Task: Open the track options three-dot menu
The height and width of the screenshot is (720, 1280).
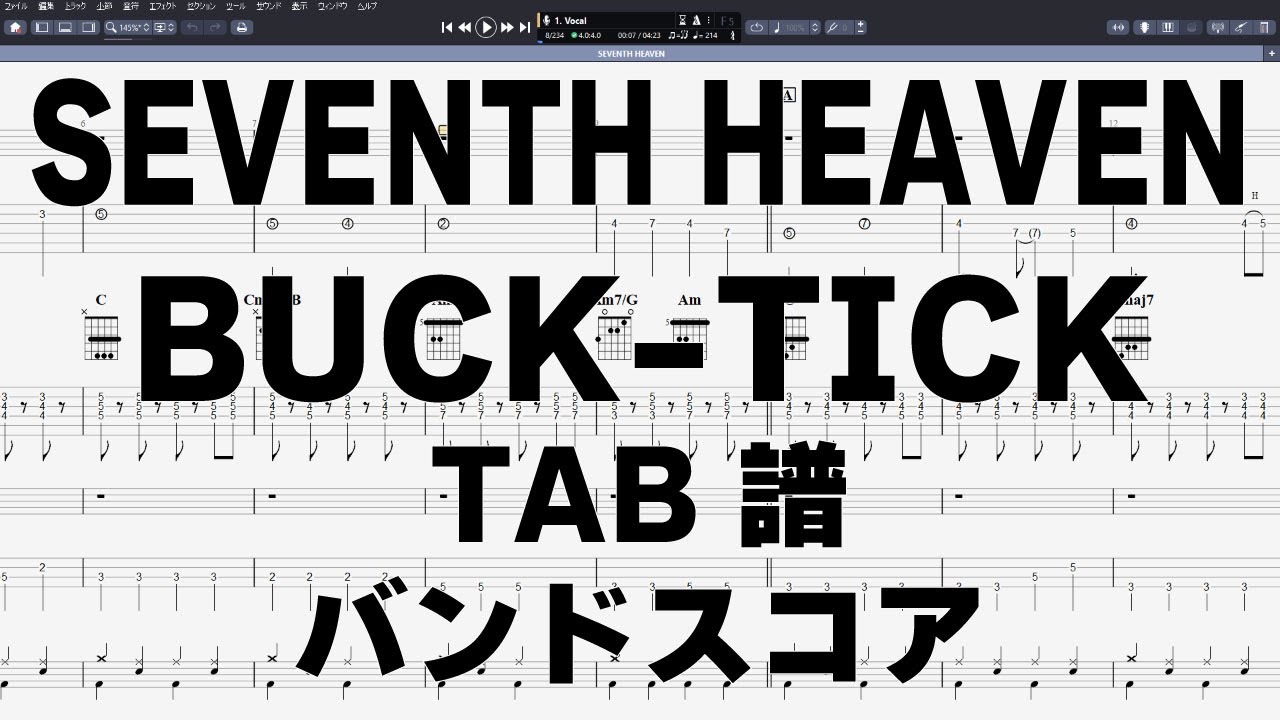Action: point(709,19)
